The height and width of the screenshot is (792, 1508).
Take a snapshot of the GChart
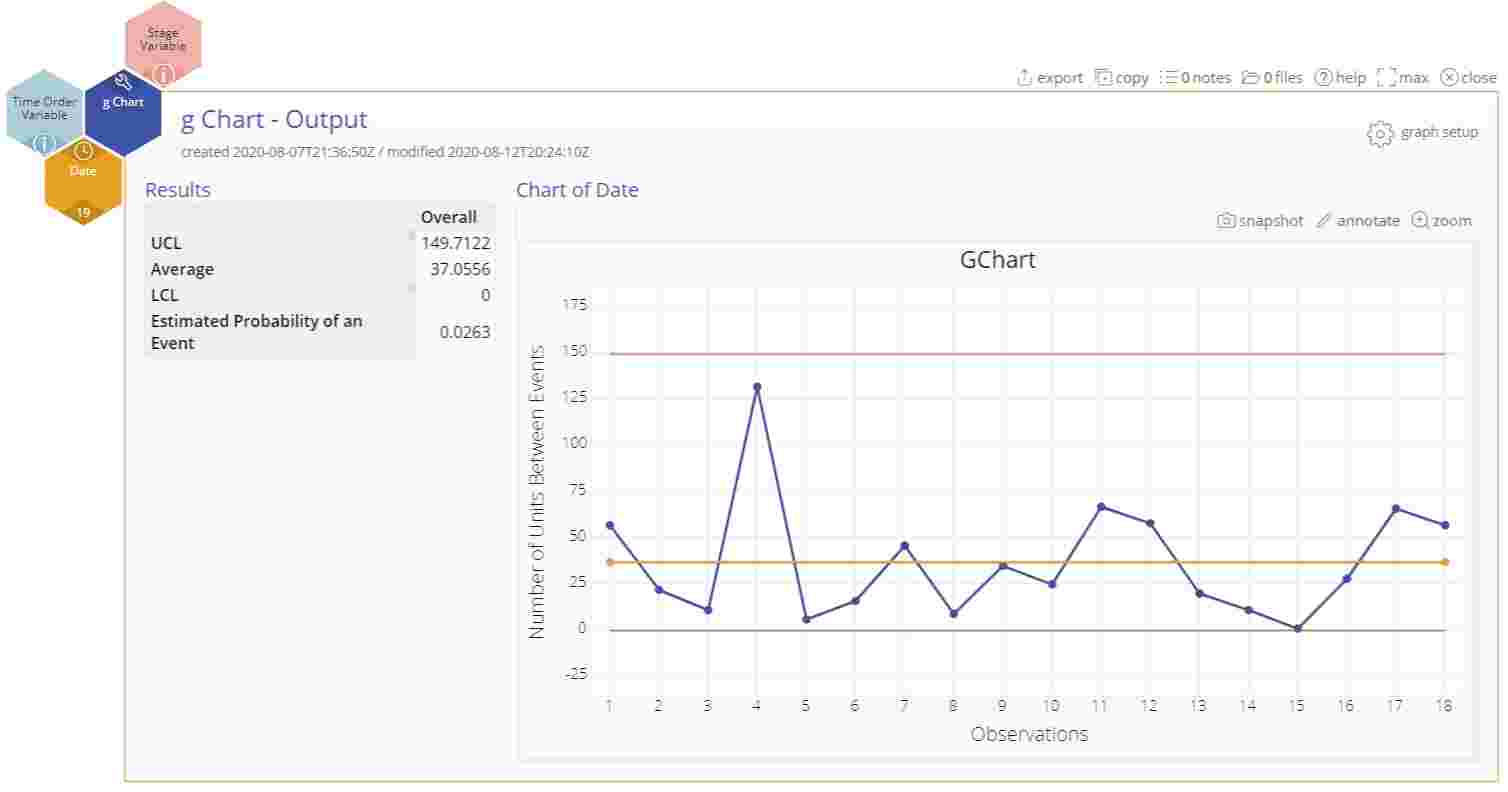1226,220
